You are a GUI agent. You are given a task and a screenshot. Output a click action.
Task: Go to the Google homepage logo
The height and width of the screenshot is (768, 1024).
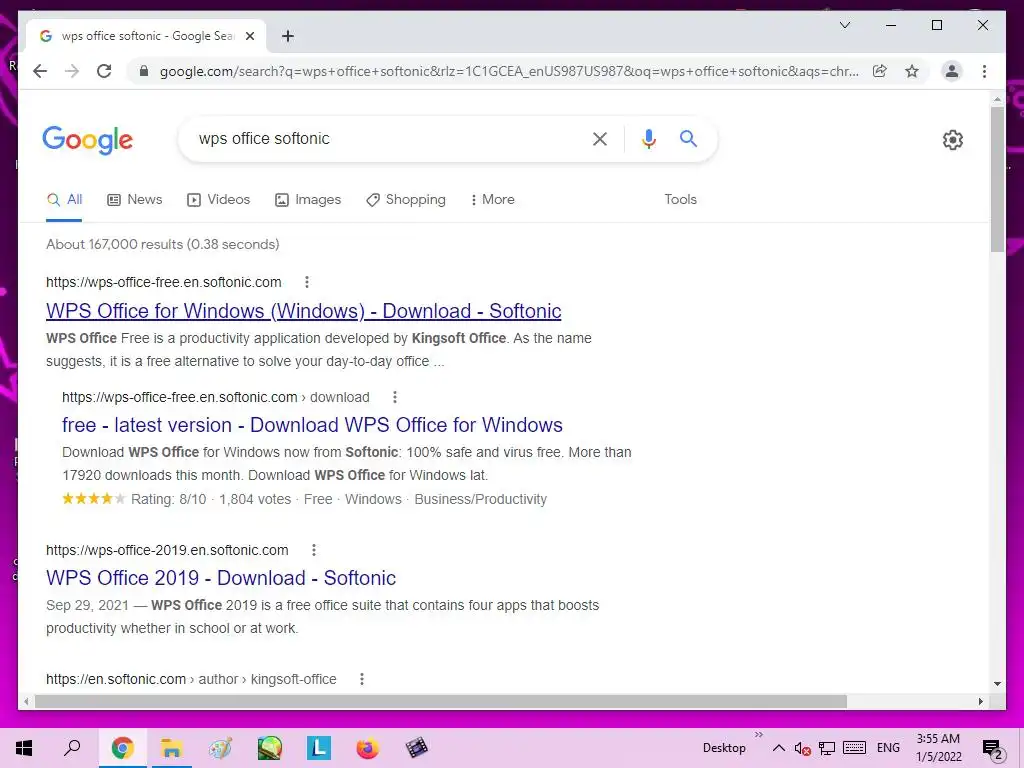click(x=88, y=140)
